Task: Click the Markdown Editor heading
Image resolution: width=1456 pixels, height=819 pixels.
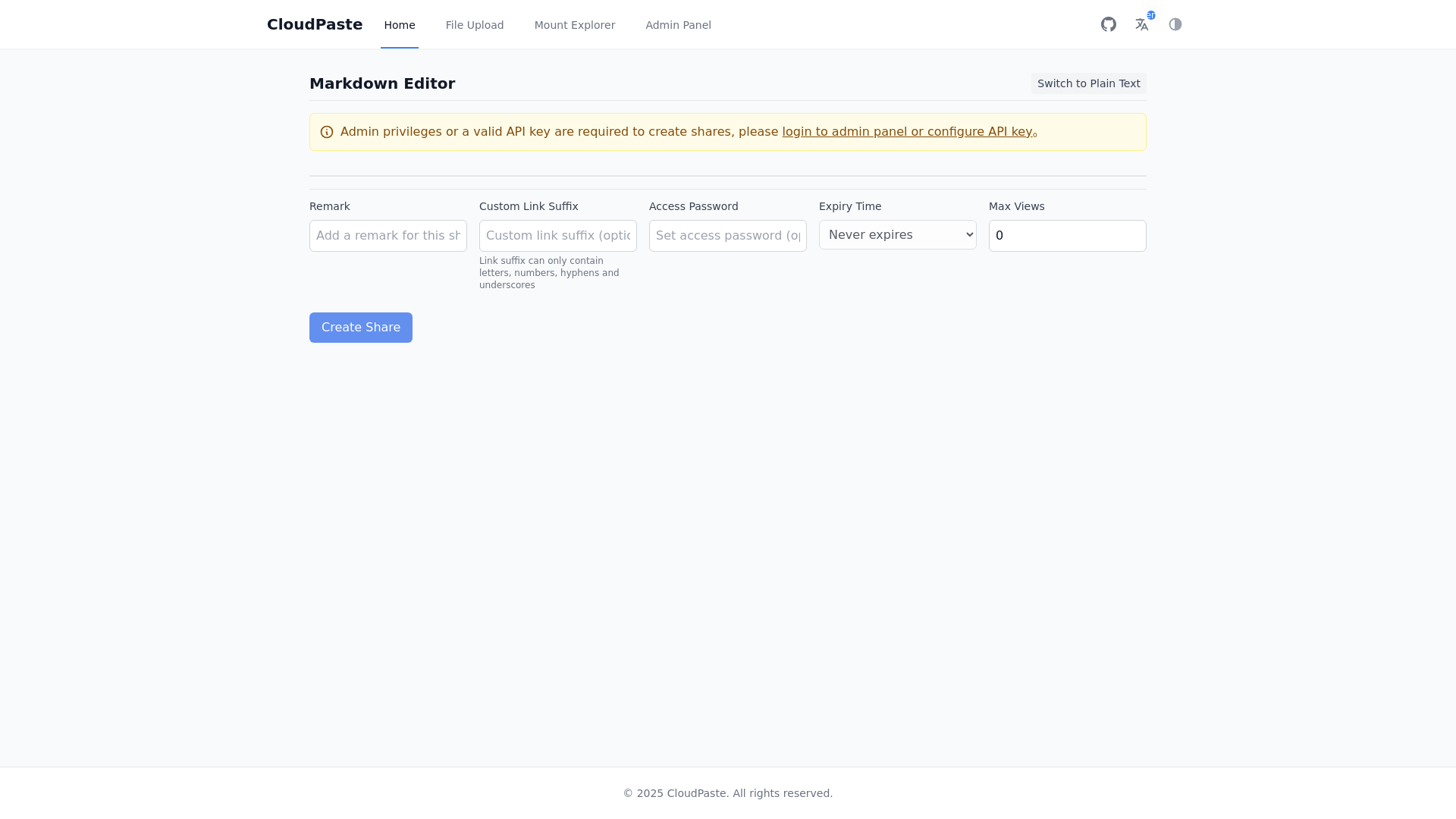Action: pos(382,83)
